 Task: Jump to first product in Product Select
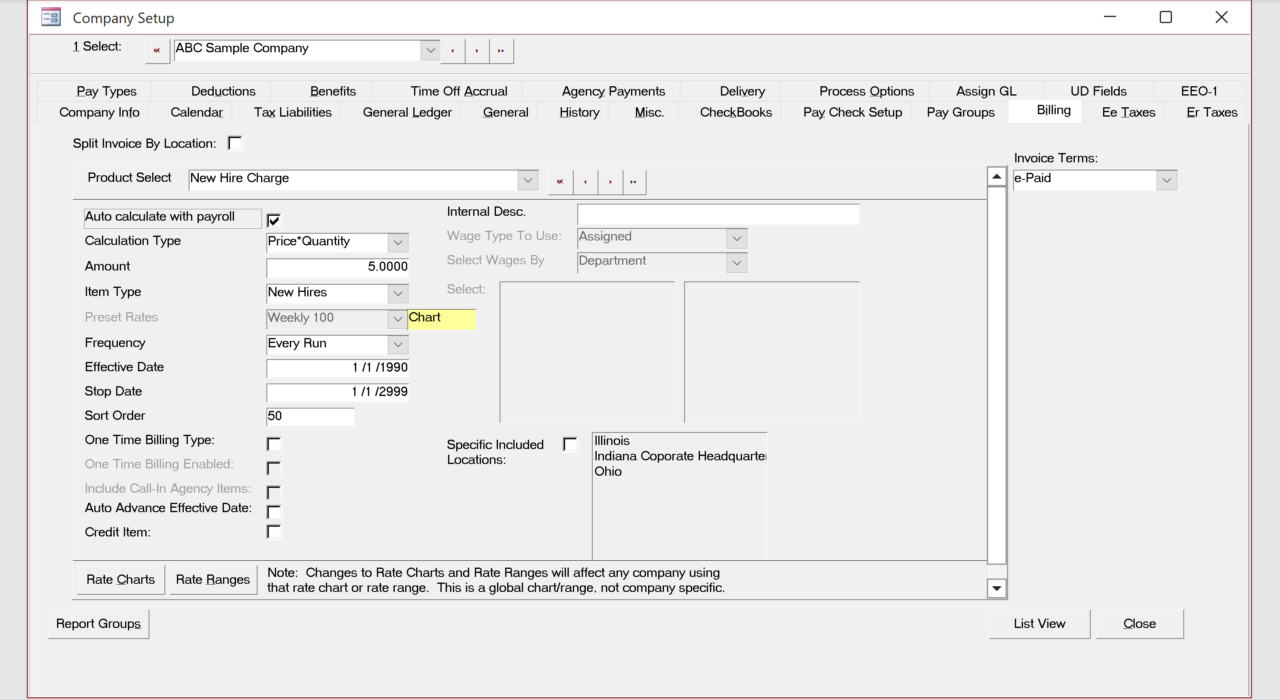pyautogui.click(x=560, y=181)
